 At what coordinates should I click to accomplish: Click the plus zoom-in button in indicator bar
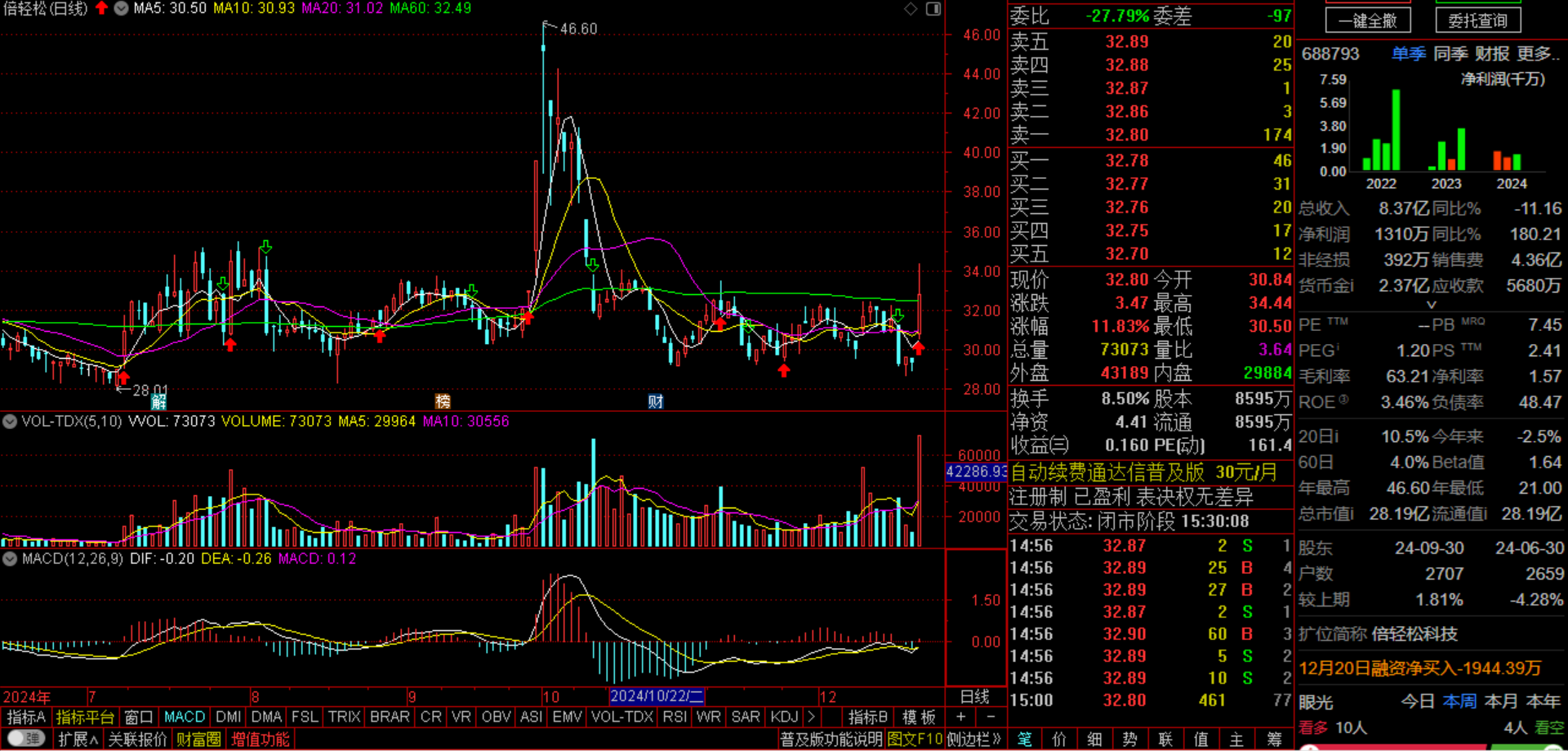[961, 717]
